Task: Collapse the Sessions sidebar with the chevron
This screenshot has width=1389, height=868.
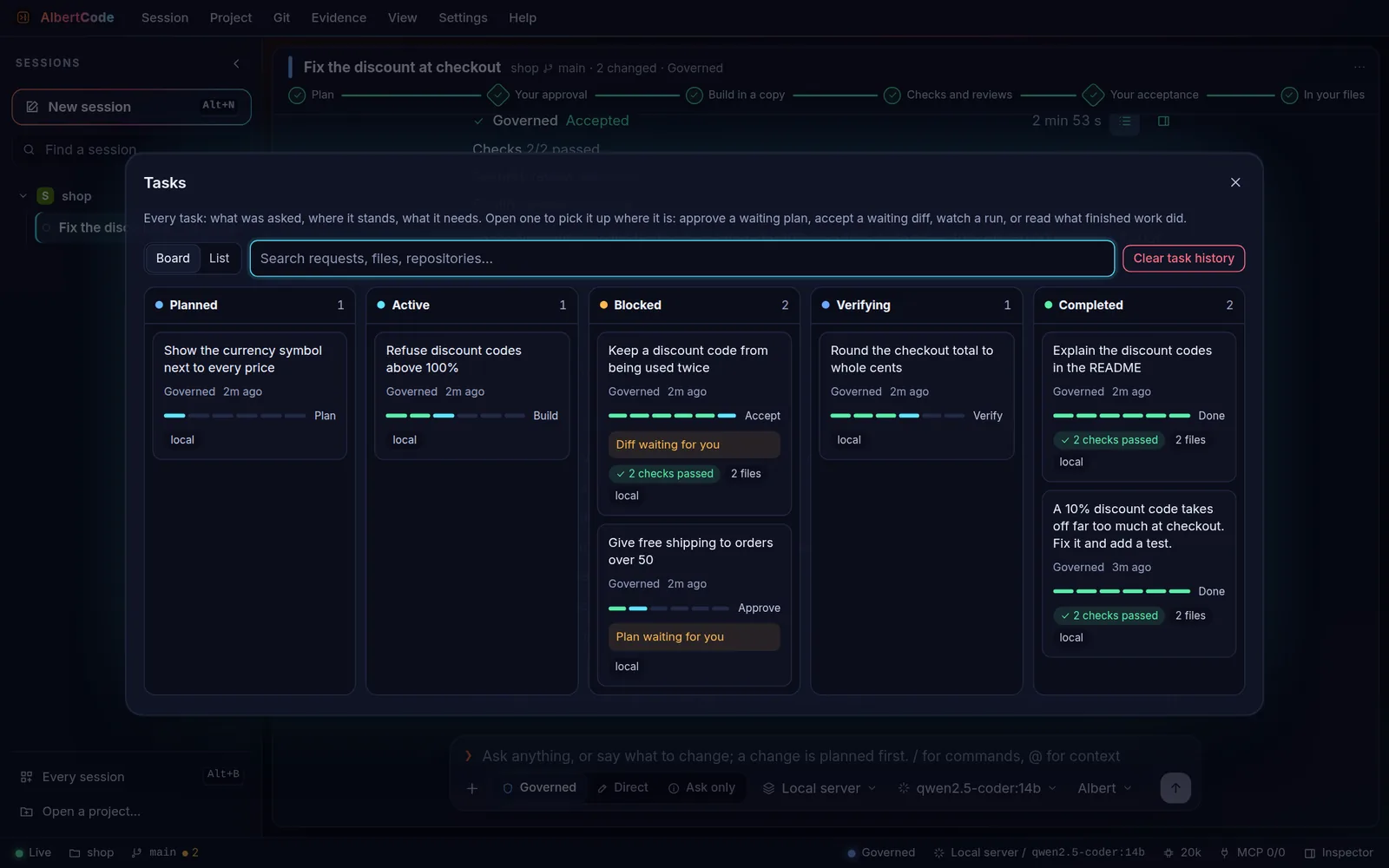Action: point(236,63)
